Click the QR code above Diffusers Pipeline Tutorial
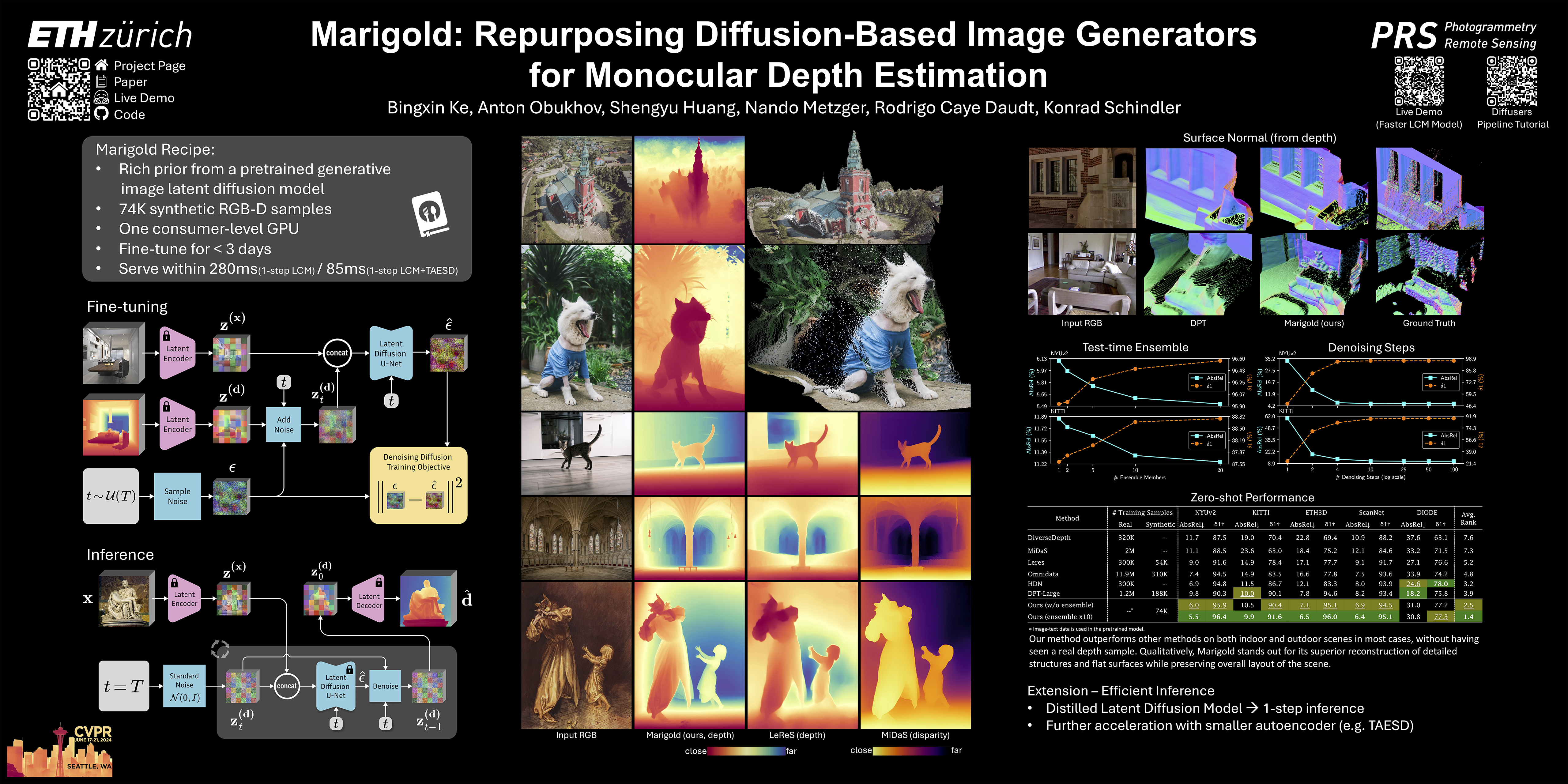The image size is (1568, 784). tap(1511, 81)
